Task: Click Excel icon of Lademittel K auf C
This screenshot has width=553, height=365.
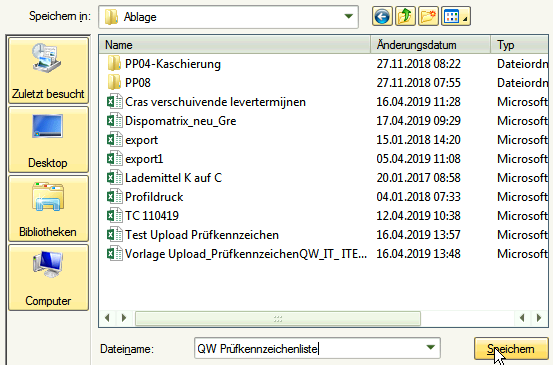Action: [x=114, y=178]
